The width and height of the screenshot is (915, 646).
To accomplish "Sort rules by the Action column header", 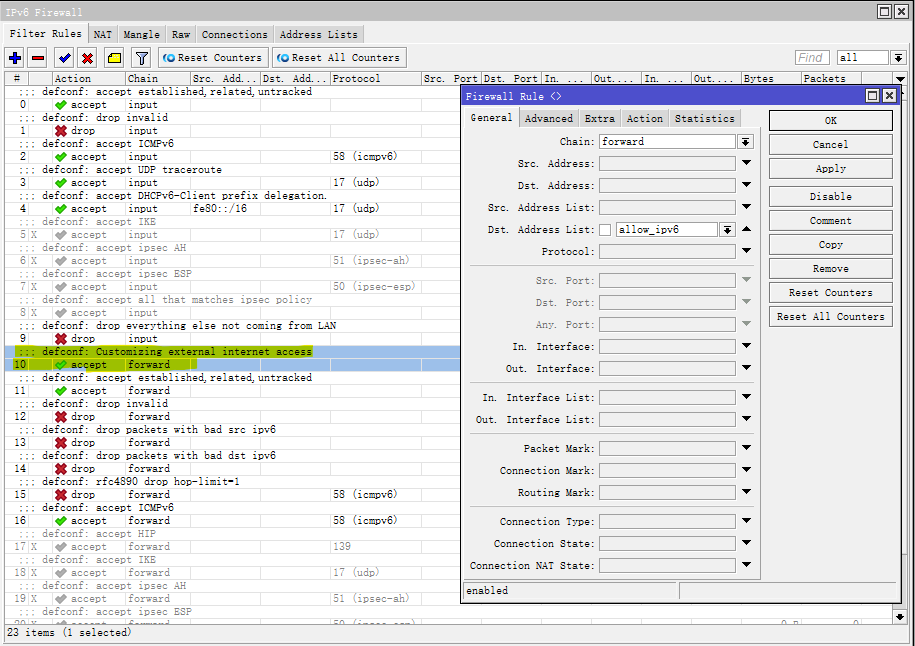I will [89, 79].
